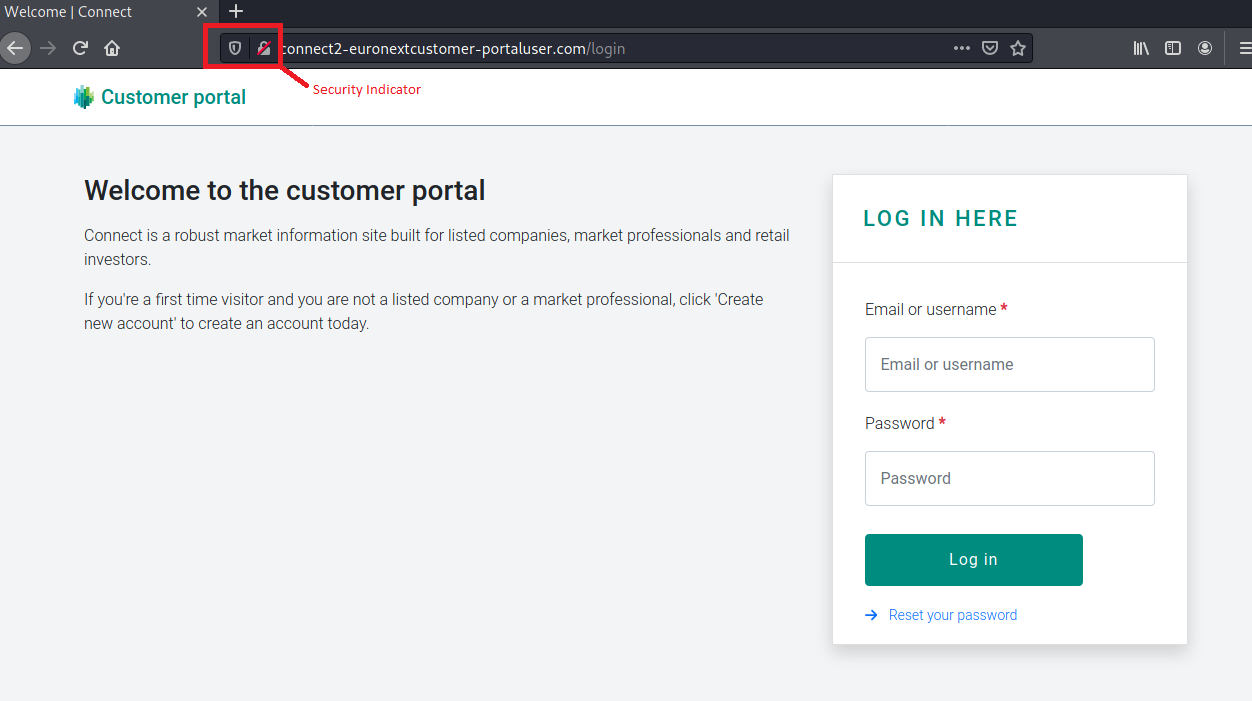Click the 'LOG IN HERE' heading
This screenshot has width=1252, height=701.
click(x=941, y=219)
